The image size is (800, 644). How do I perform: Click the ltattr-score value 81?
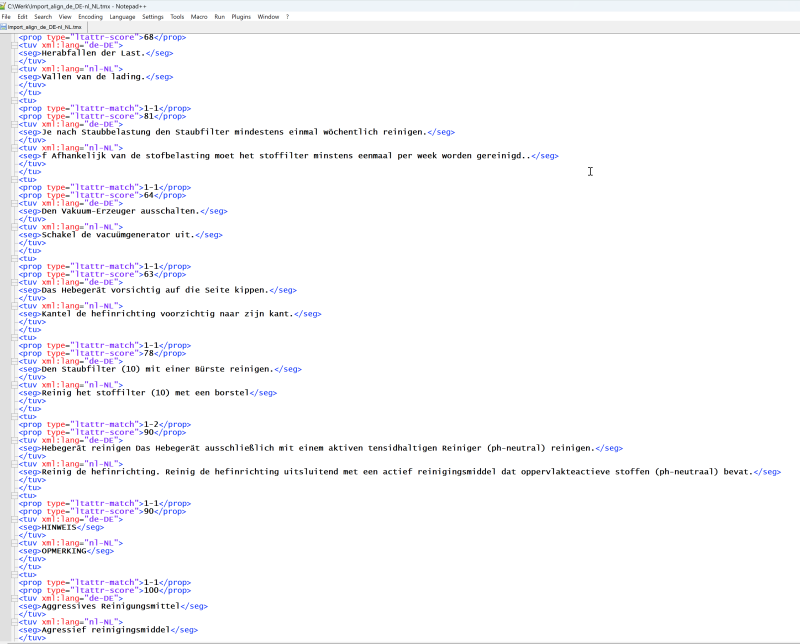(x=148, y=116)
